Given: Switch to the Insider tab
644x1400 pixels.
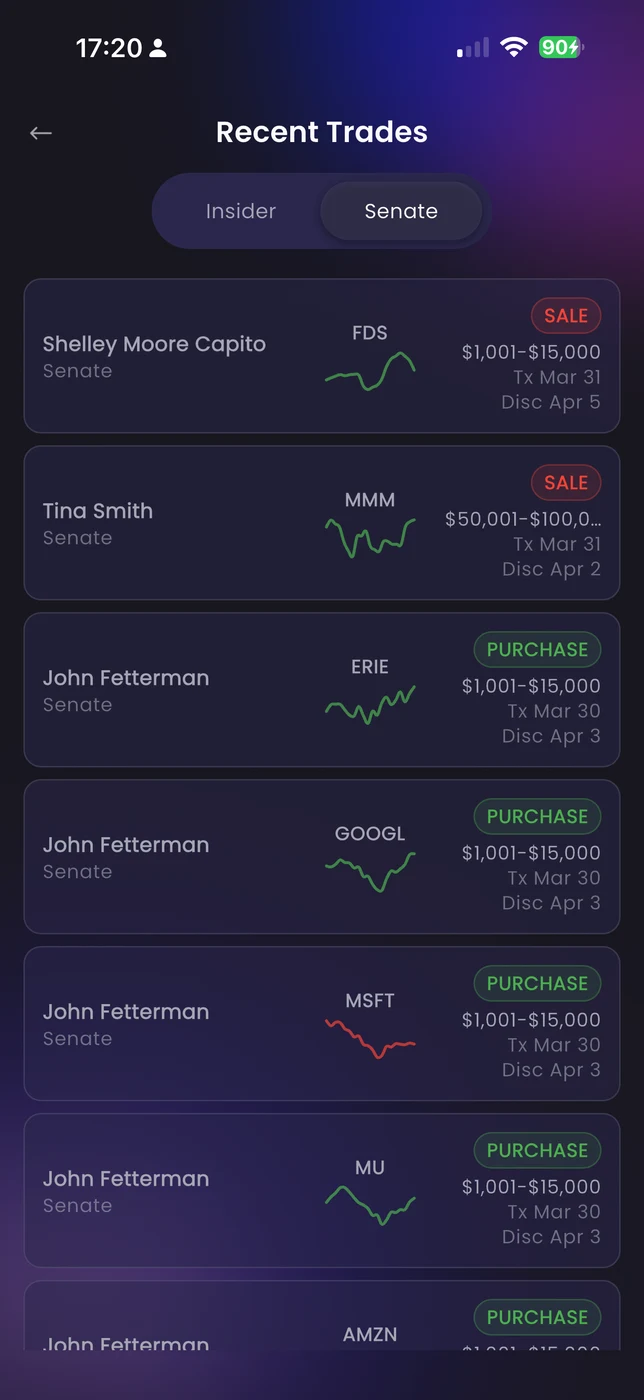Looking at the screenshot, I should point(240,211).
